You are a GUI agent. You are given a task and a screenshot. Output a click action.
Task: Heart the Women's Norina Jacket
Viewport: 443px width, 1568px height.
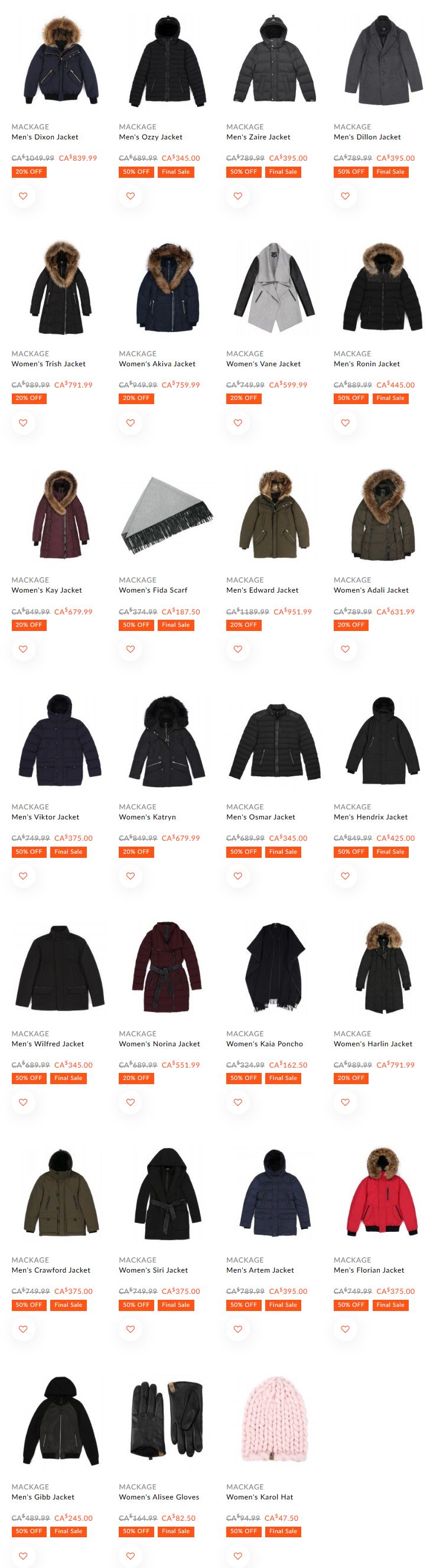pos(130,1102)
